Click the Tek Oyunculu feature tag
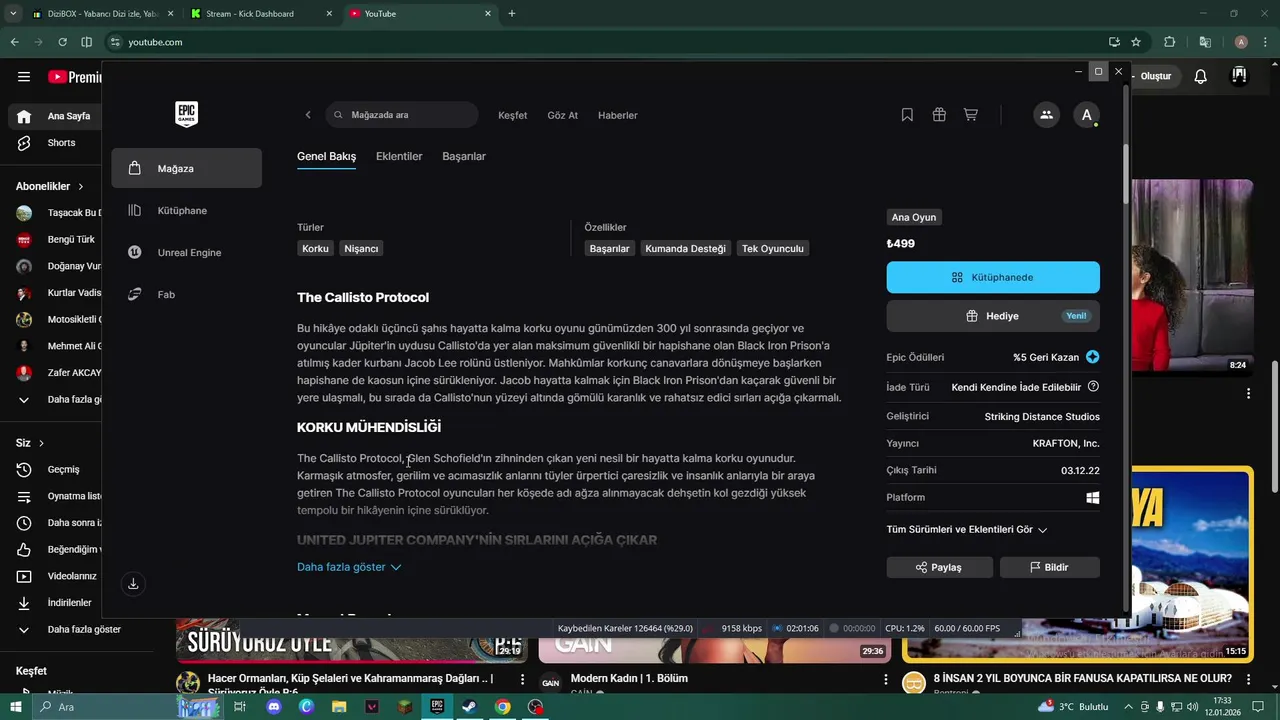This screenshot has width=1280, height=720. [x=772, y=248]
